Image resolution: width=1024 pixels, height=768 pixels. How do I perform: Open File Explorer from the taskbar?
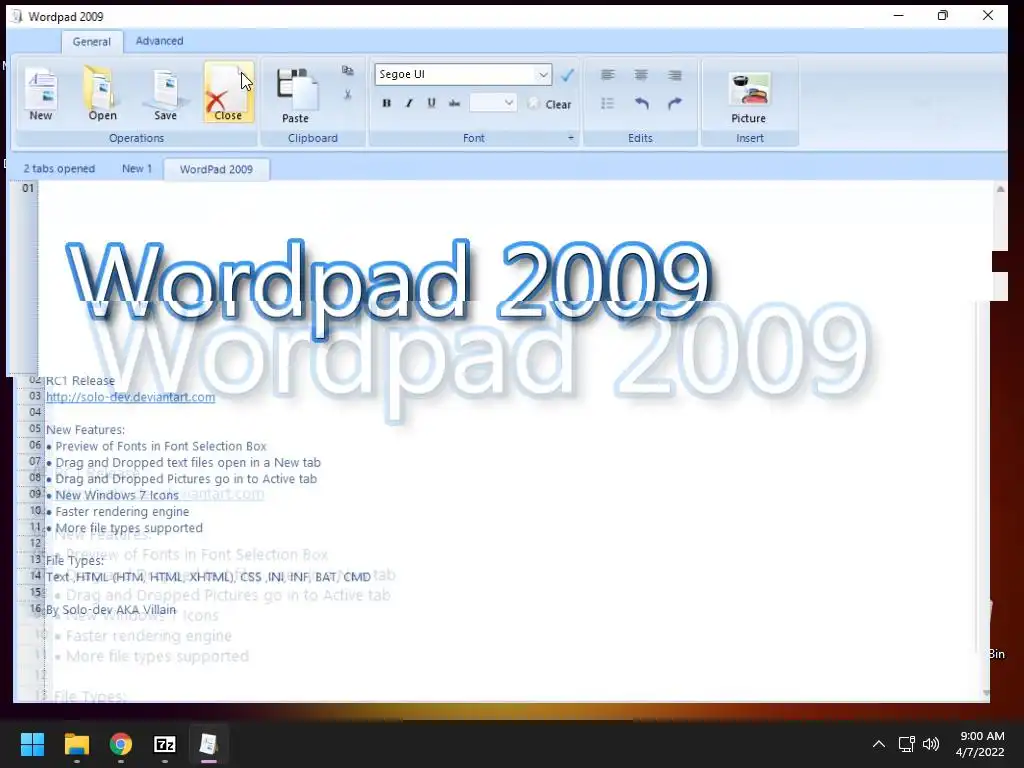click(x=76, y=744)
